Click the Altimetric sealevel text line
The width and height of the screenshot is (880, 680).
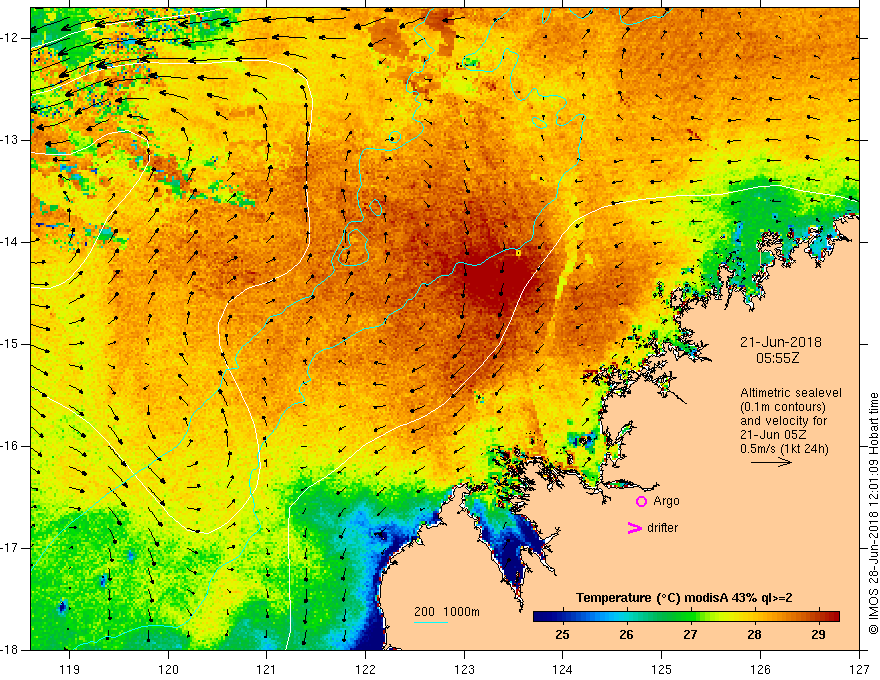791,393
